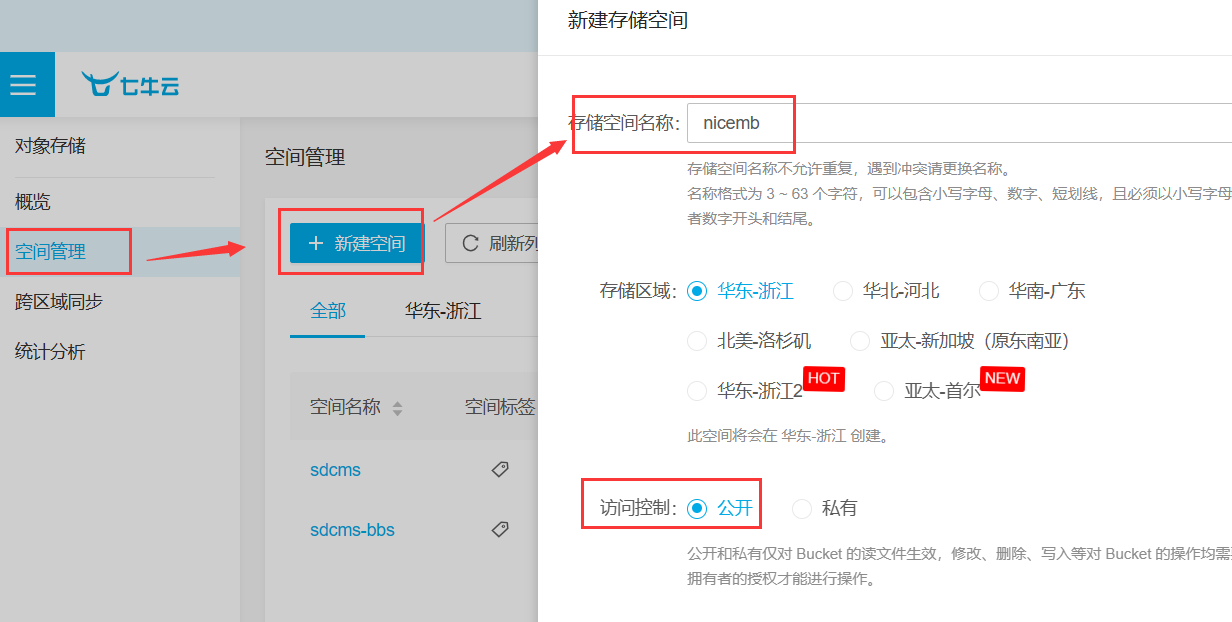The image size is (1232, 622).
Task: Set access control to 公开
Action: [x=698, y=508]
